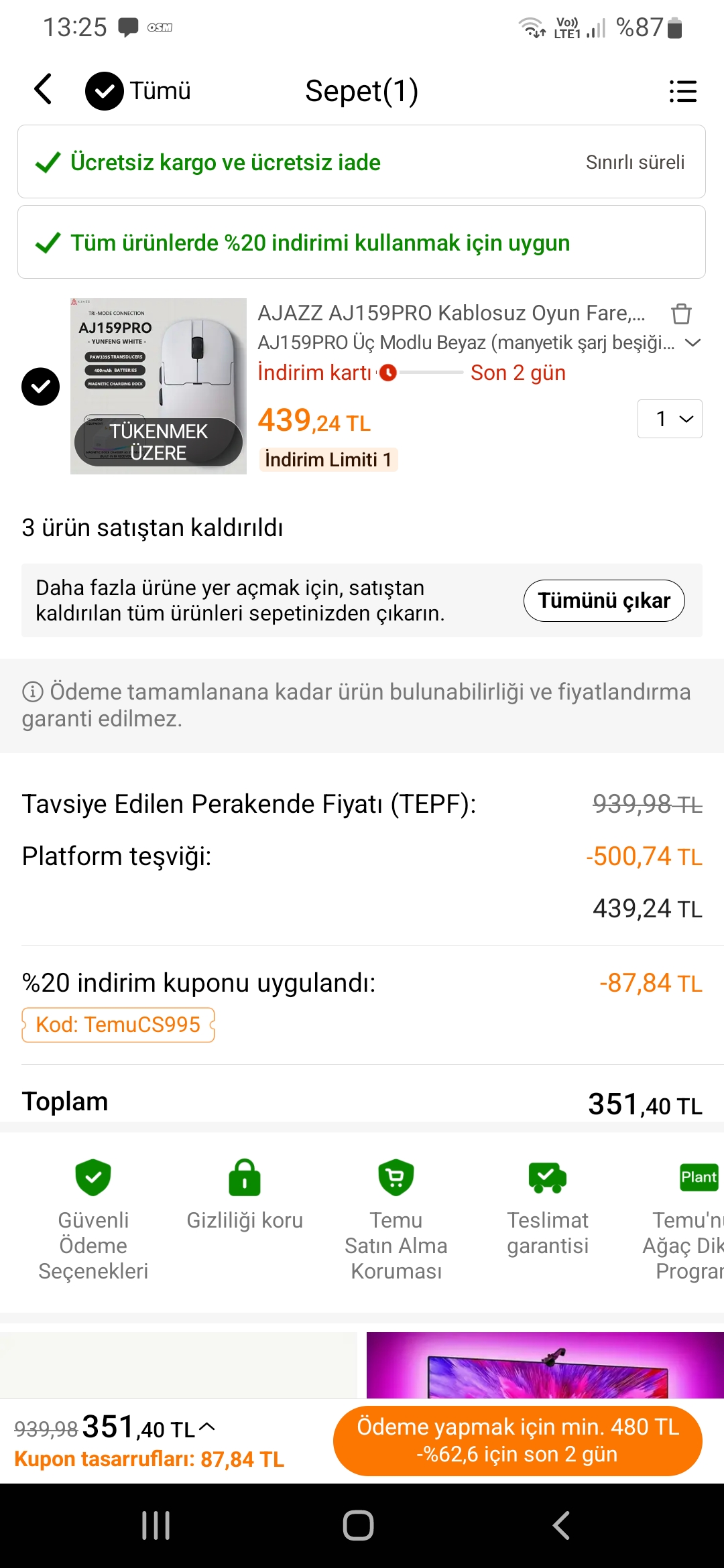This screenshot has width=724, height=1568.
Task: Tap the coupon code TemuCS995 tag
Action: (118, 1025)
